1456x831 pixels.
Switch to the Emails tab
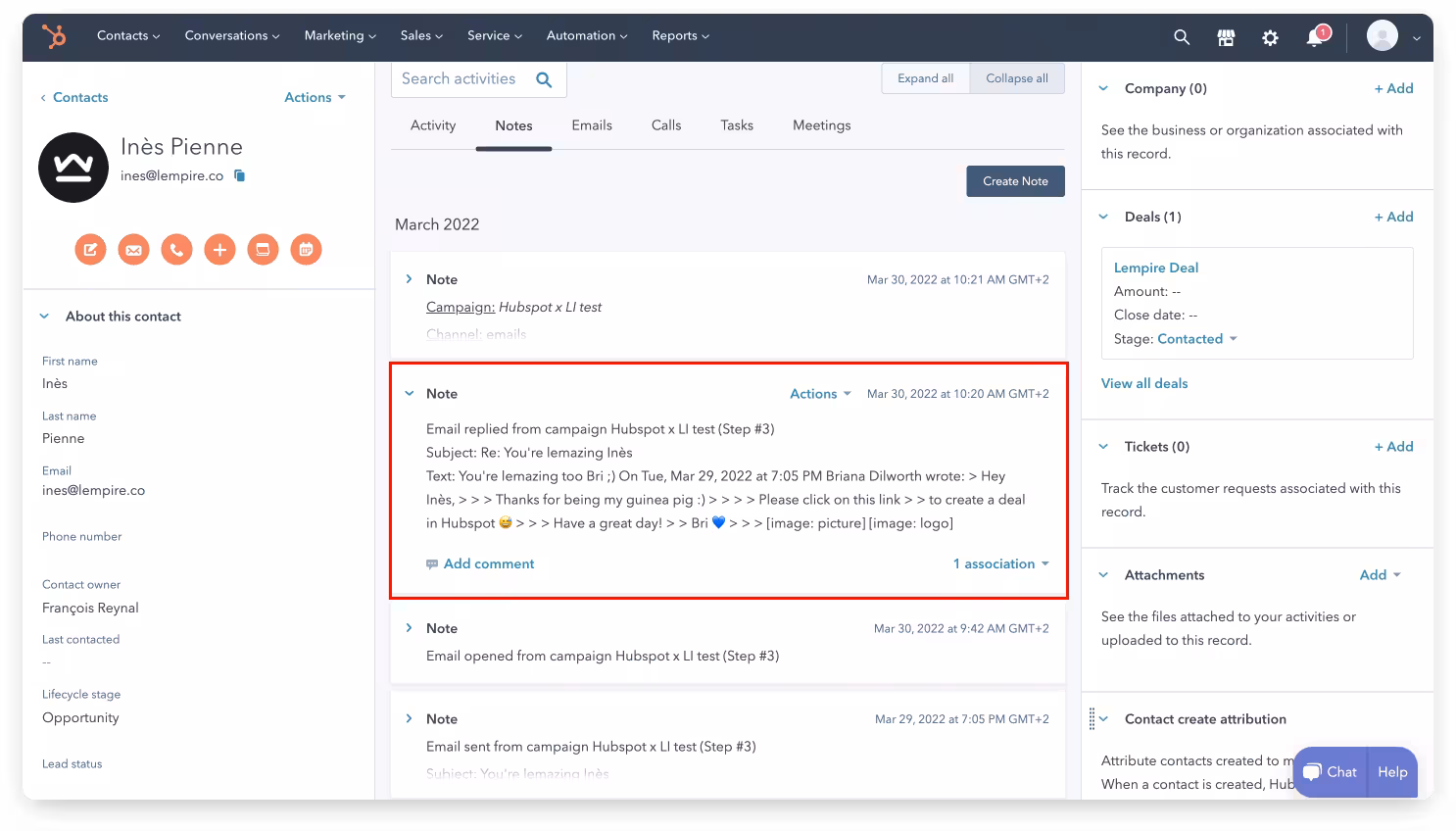tap(592, 125)
